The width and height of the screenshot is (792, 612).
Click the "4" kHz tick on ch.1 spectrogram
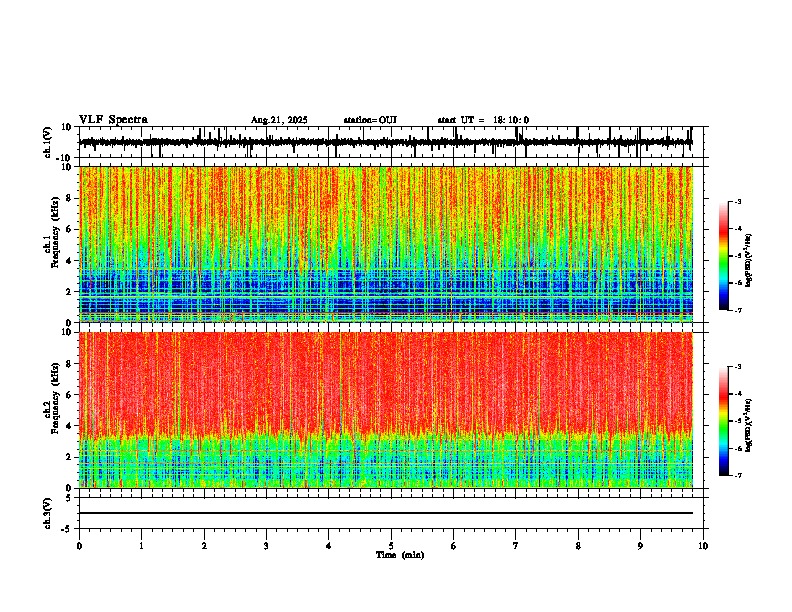click(69, 261)
